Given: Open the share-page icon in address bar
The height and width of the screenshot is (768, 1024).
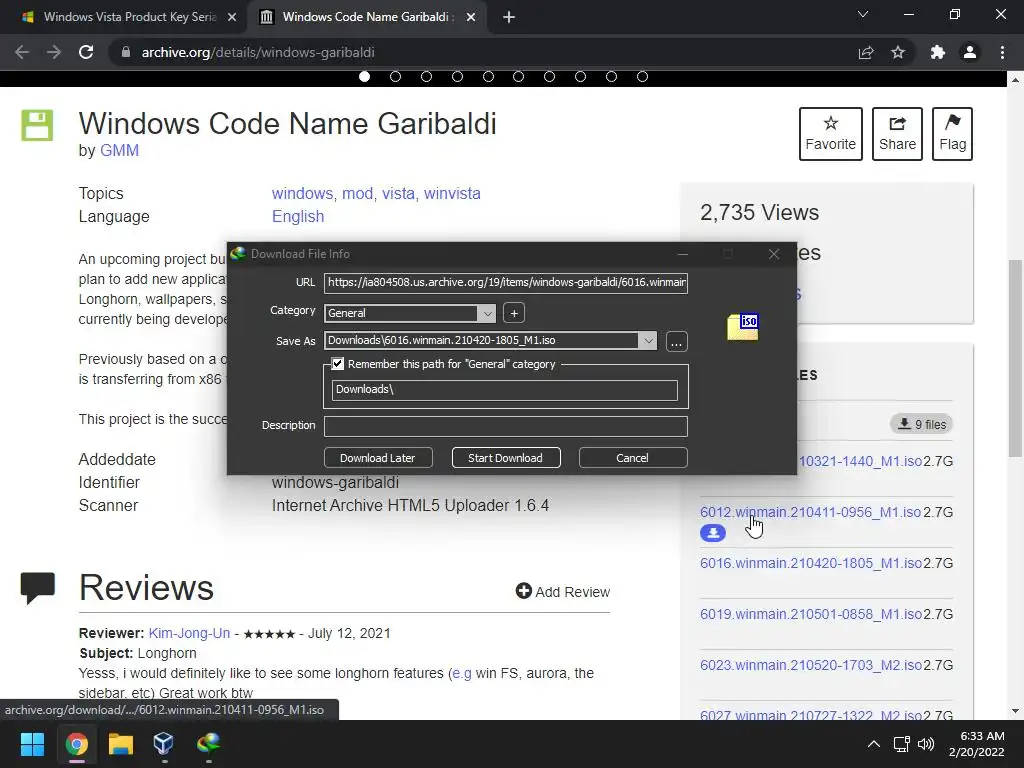Looking at the screenshot, I should coord(866,52).
